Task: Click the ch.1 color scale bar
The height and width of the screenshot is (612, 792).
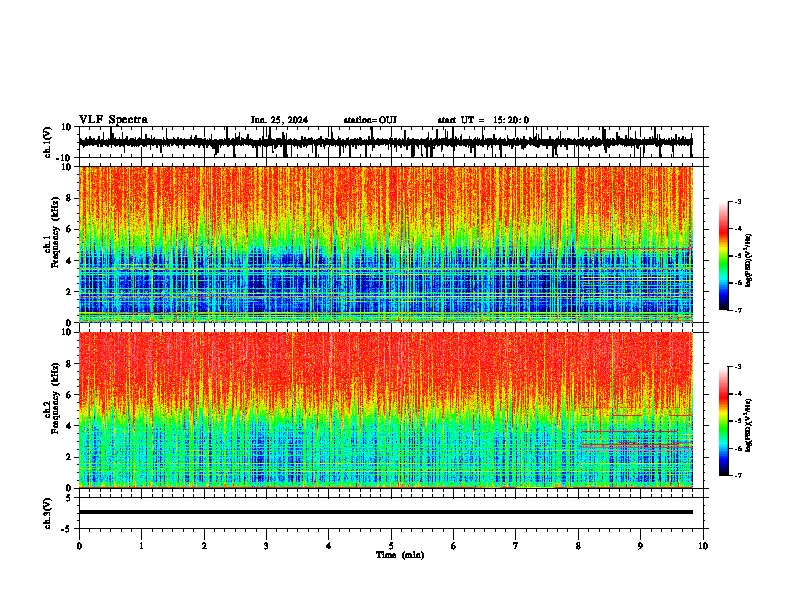Action: [x=723, y=256]
